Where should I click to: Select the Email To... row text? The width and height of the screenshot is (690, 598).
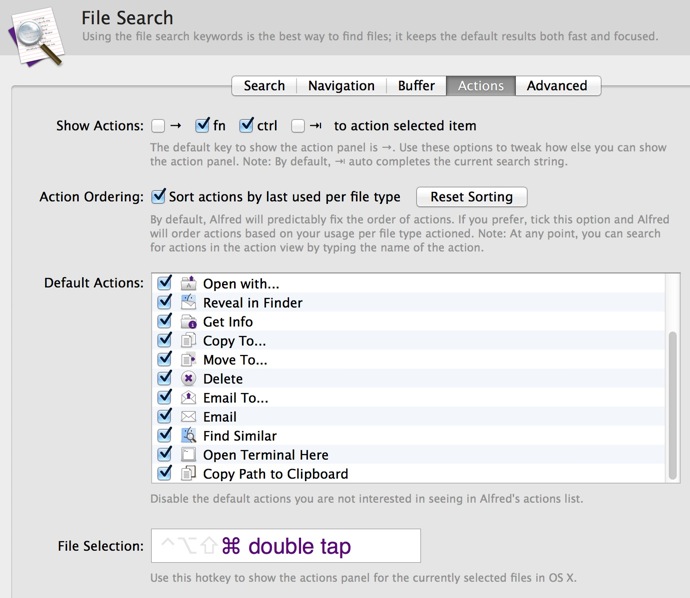pos(235,398)
